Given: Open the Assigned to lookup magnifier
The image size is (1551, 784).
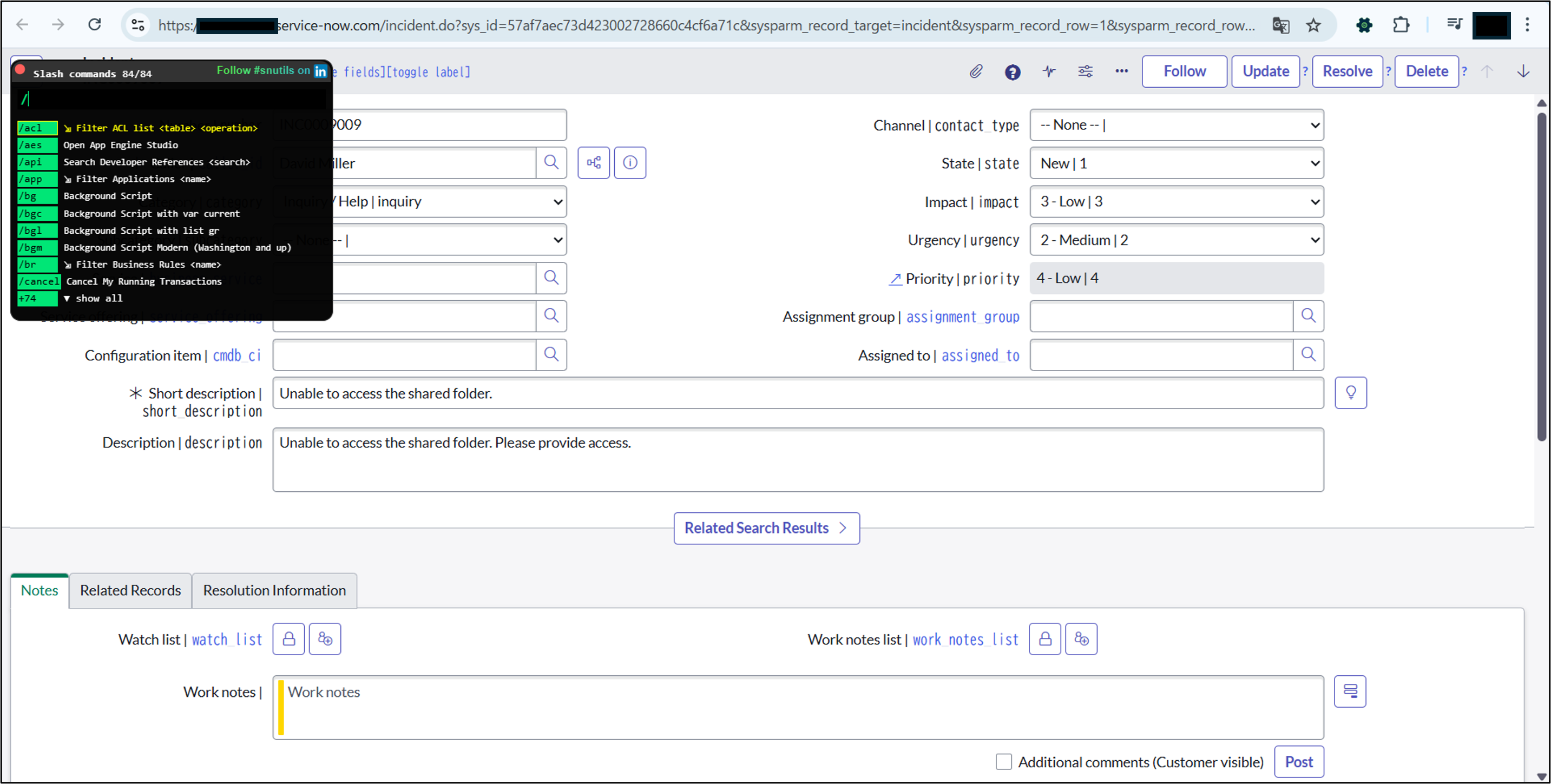Looking at the screenshot, I should [1308, 355].
